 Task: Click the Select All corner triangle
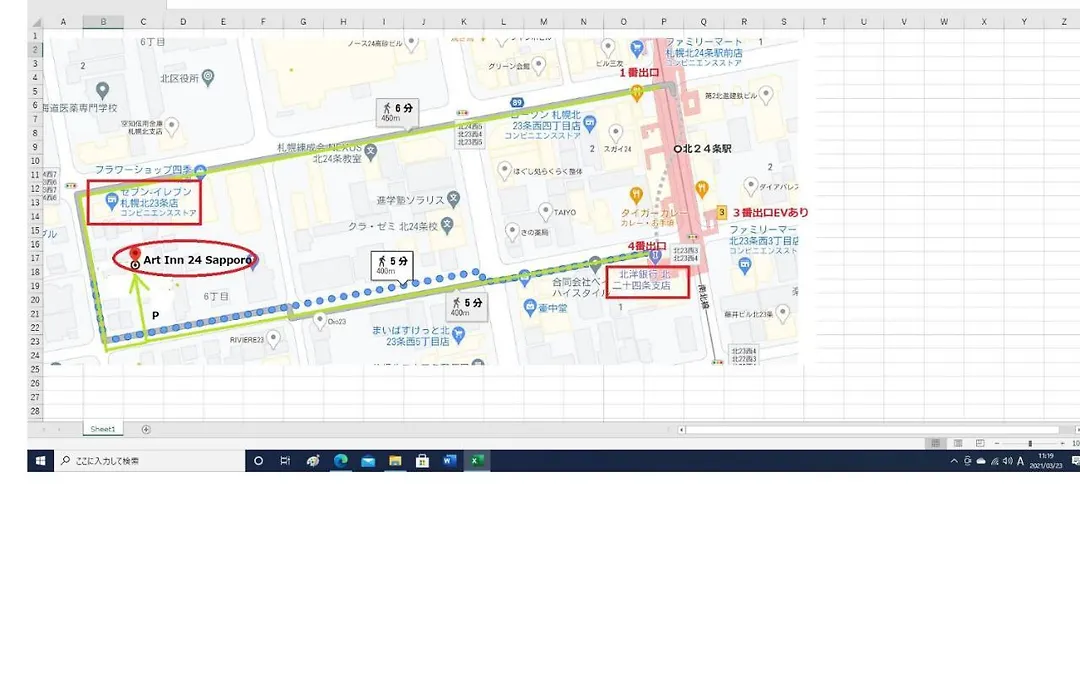pyautogui.click(x=36, y=22)
